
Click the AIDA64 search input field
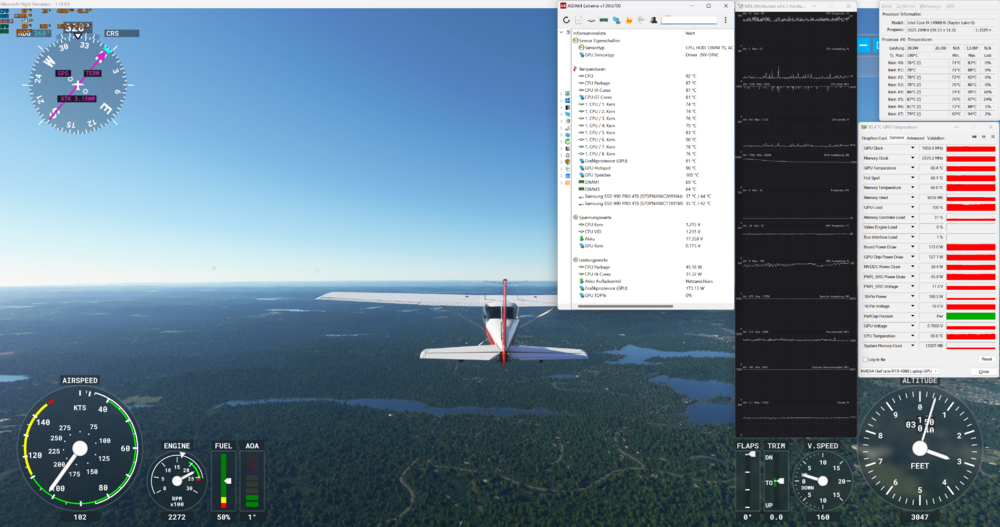[x=688, y=20]
